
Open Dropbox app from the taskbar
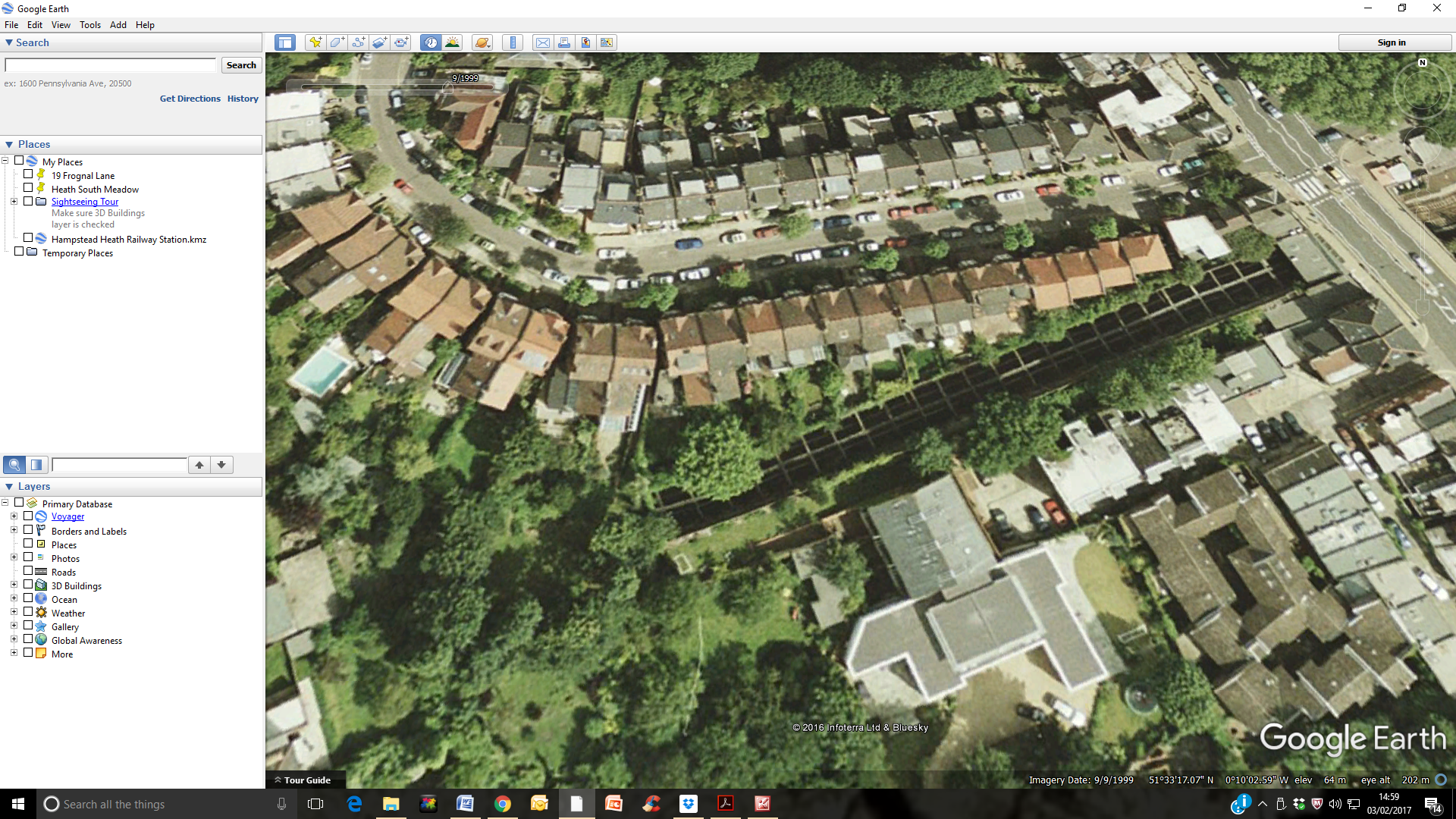(688, 804)
